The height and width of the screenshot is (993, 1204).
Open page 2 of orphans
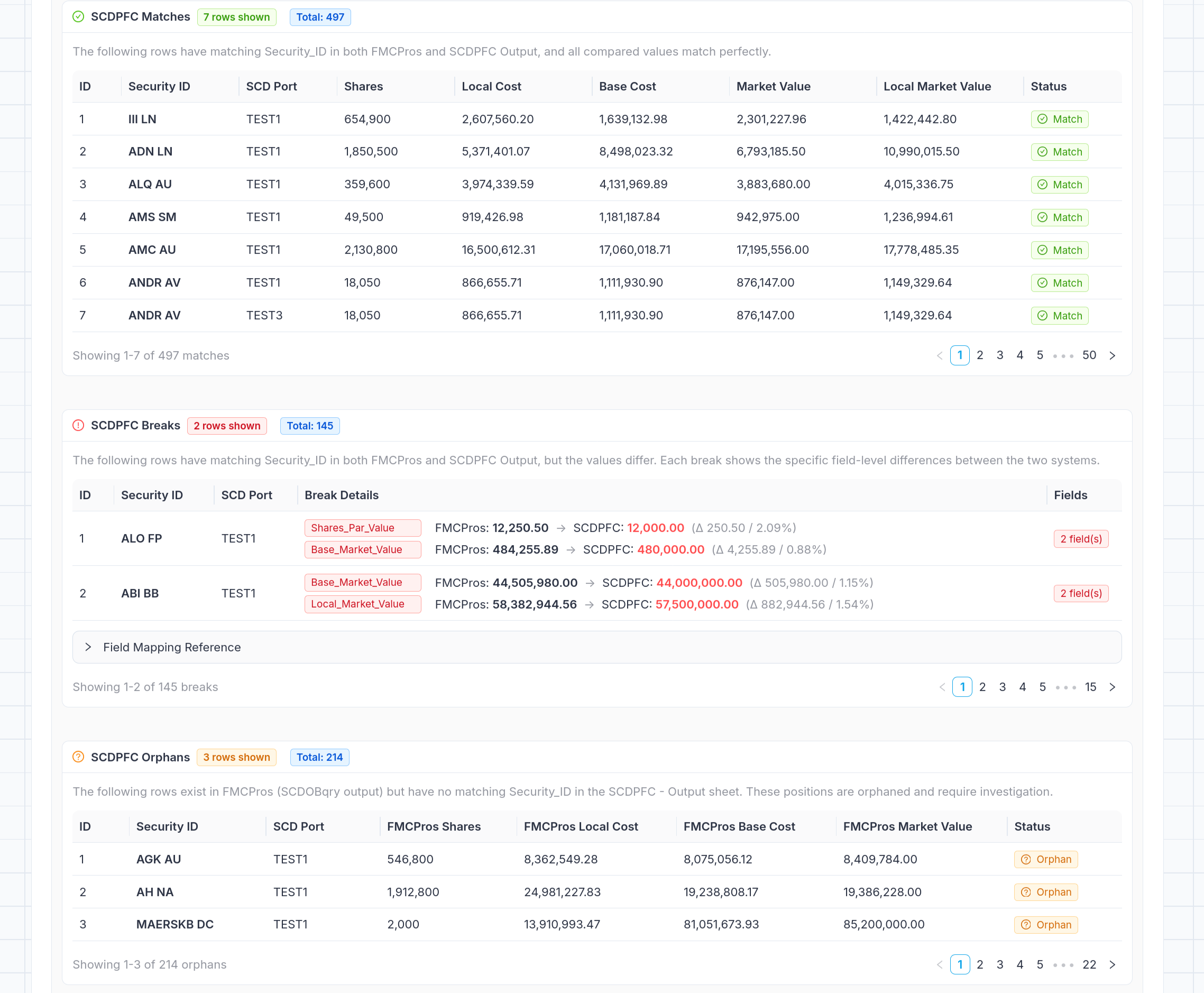[980, 964]
